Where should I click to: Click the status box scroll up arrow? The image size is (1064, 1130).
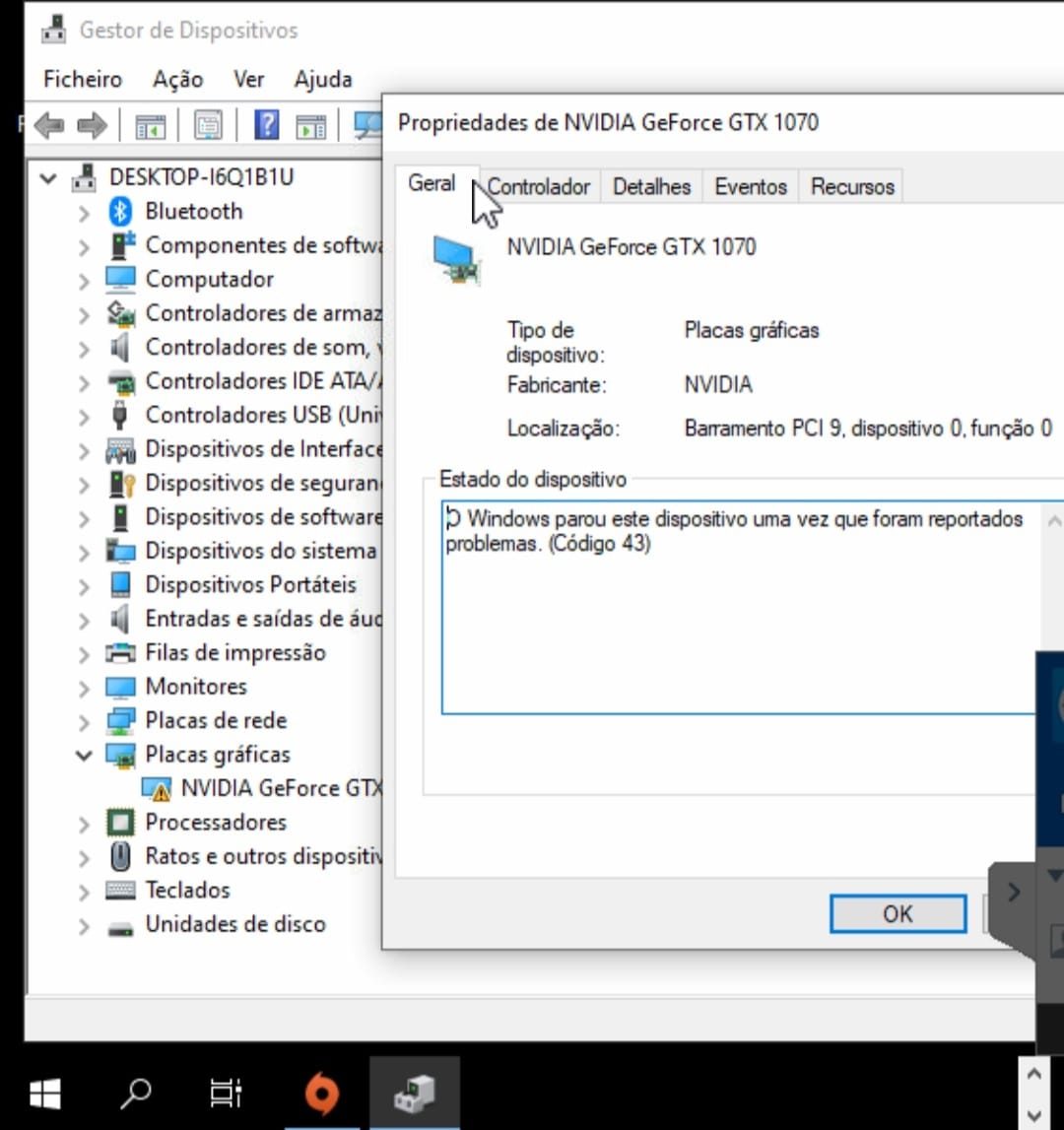[1054, 520]
